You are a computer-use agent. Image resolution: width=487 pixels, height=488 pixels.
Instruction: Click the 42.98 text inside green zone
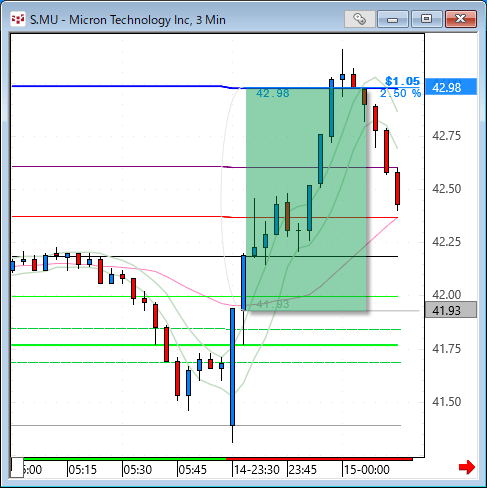[273, 93]
